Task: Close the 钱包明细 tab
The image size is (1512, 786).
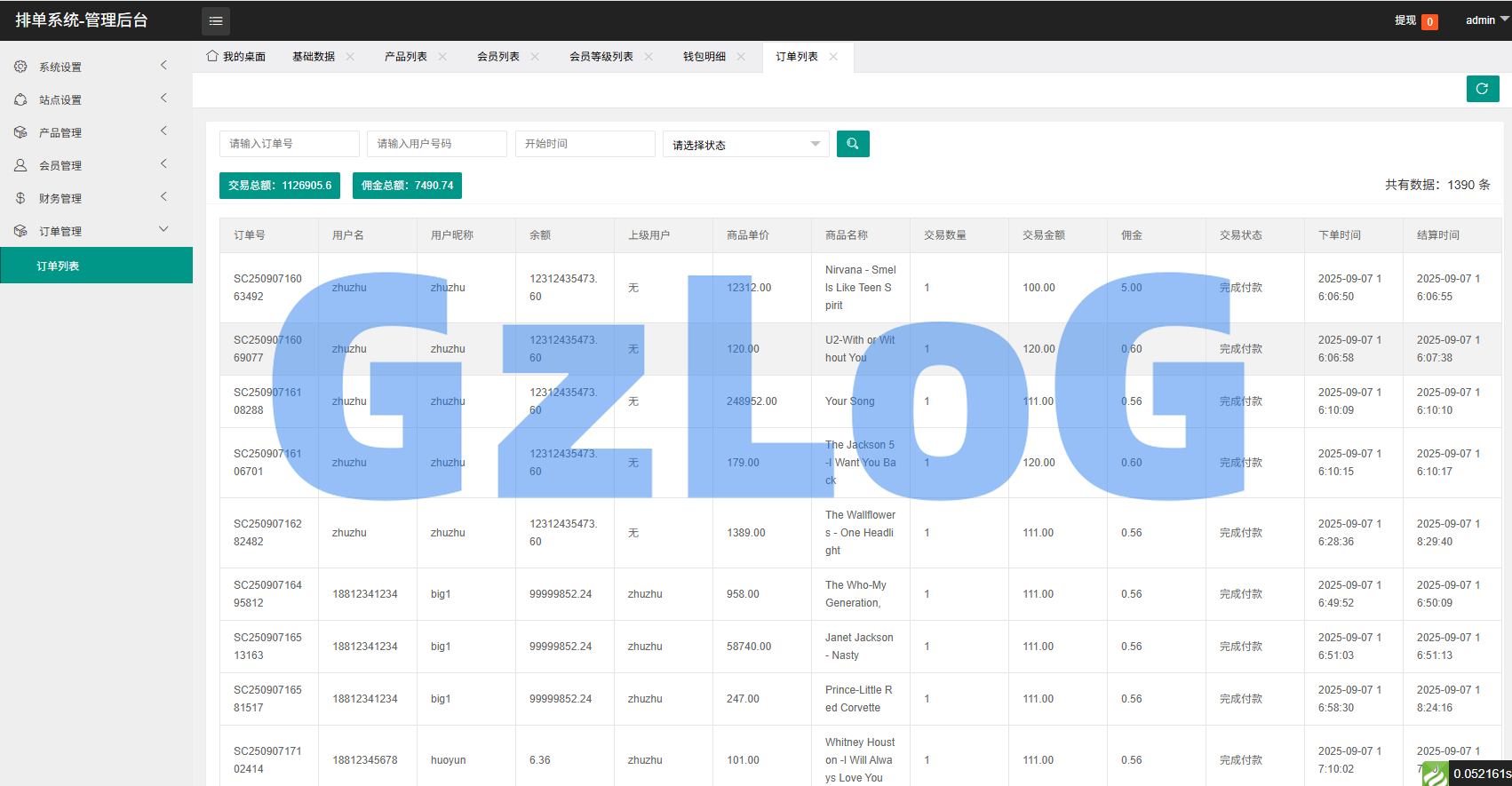Action: point(741,57)
